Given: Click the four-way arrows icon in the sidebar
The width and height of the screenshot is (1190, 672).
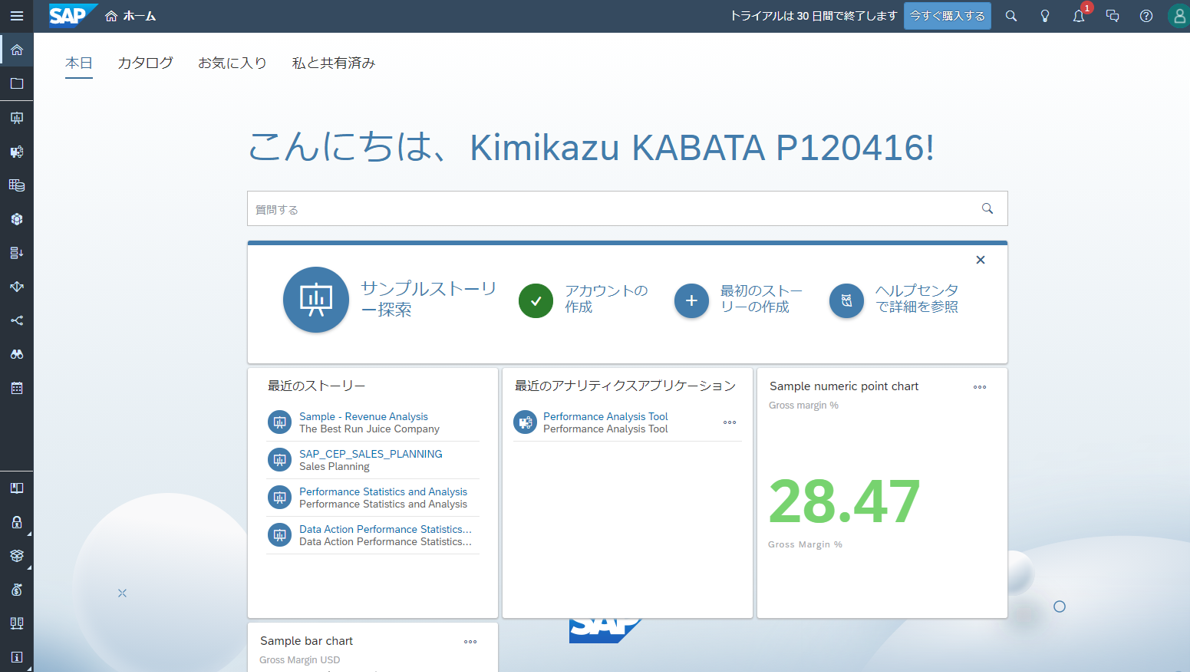Looking at the screenshot, I should coord(17,287).
